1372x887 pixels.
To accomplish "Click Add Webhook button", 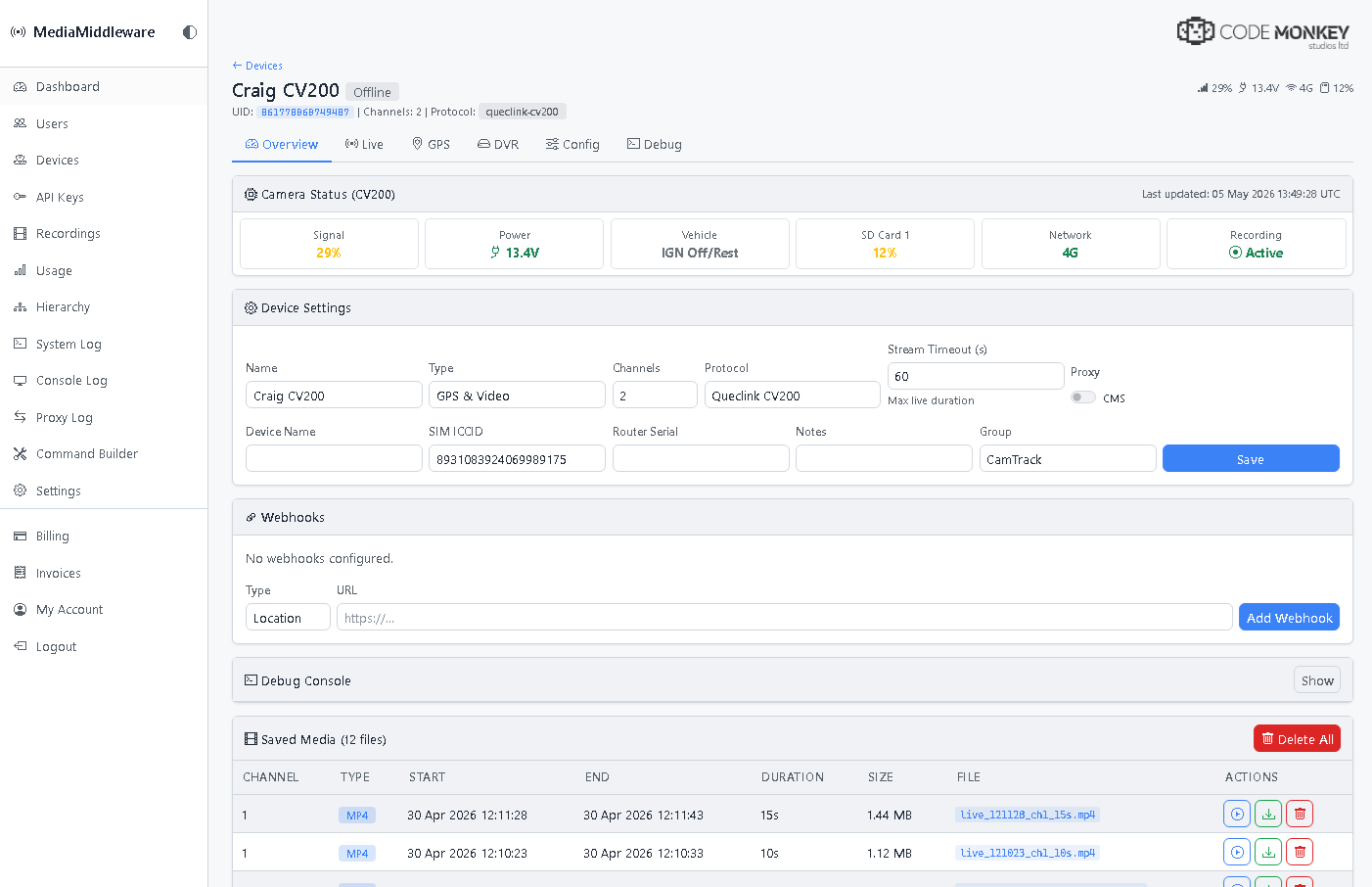I will click(x=1289, y=617).
